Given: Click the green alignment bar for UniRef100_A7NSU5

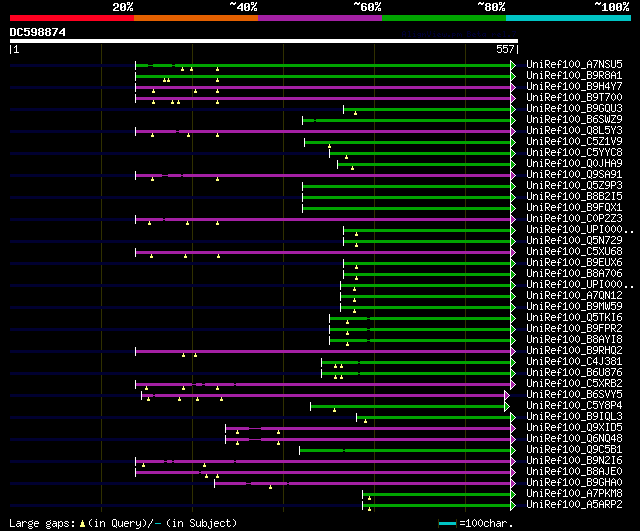Looking at the screenshot, I should (323, 65).
